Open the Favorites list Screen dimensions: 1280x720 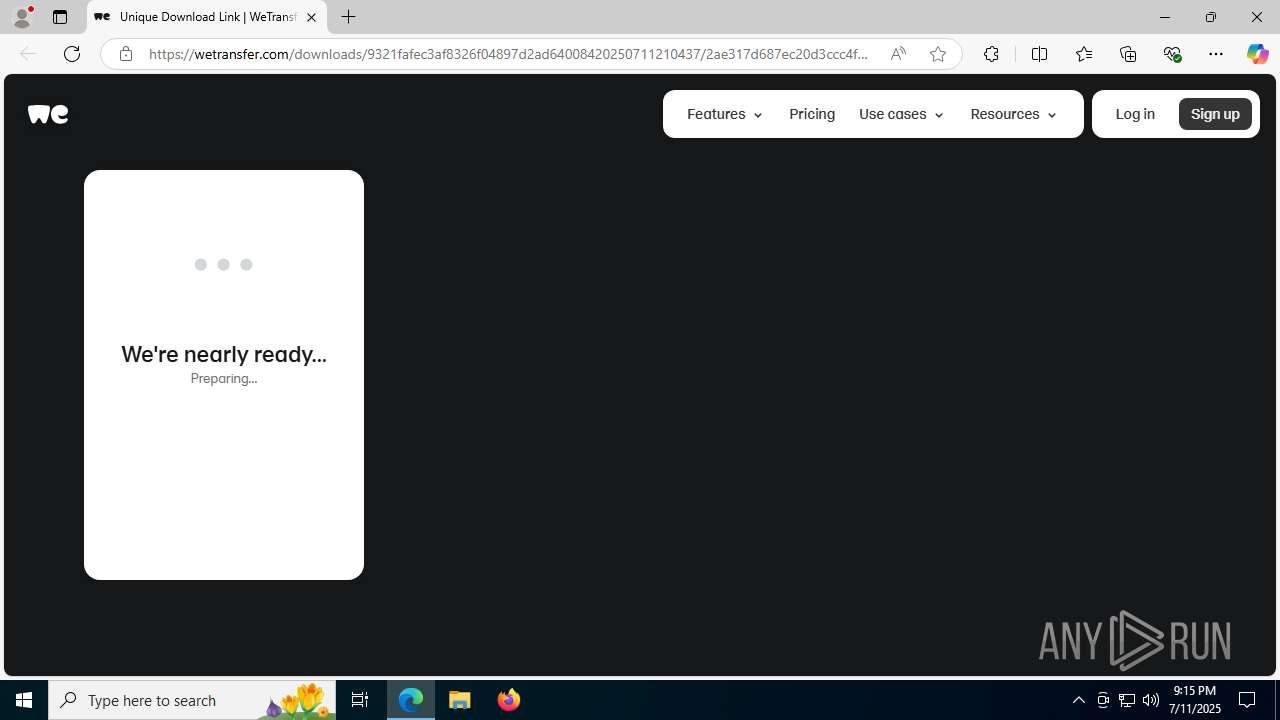[x=1083, y=54]
